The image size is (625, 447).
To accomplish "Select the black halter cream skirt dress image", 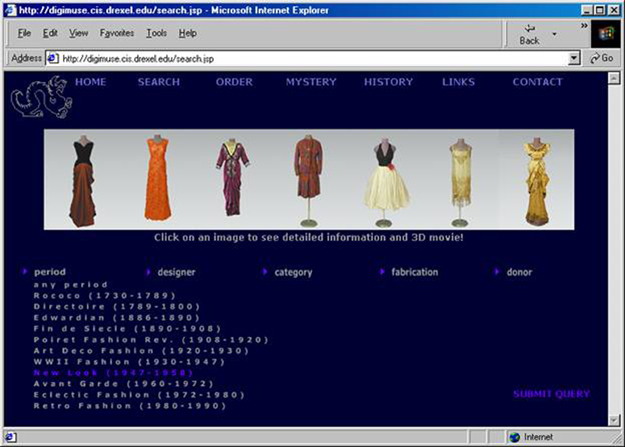I will [x=385, y=183].
